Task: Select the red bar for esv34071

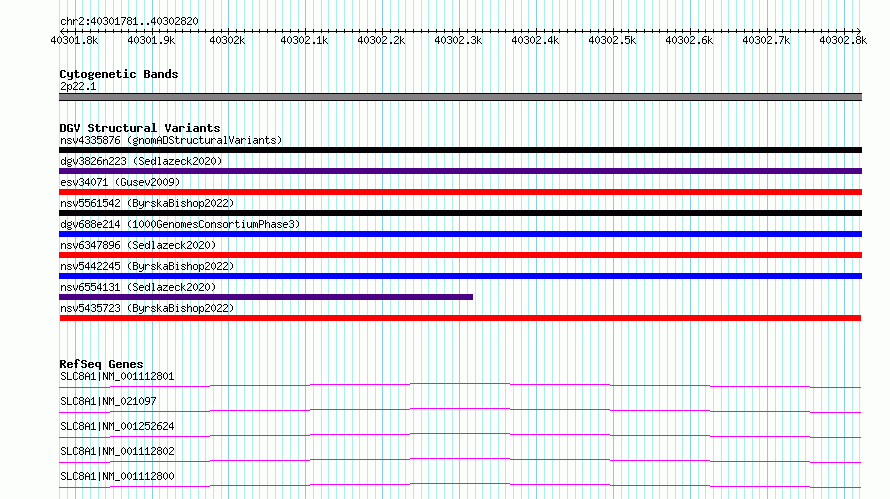Action: [x=460, y=192]
